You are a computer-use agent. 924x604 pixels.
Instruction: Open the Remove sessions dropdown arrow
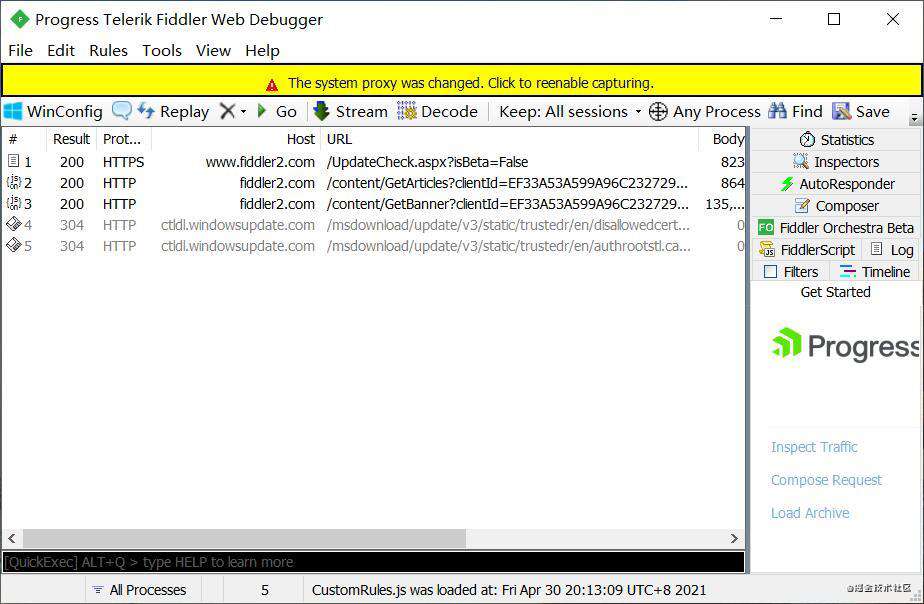(x=243, y=111)
